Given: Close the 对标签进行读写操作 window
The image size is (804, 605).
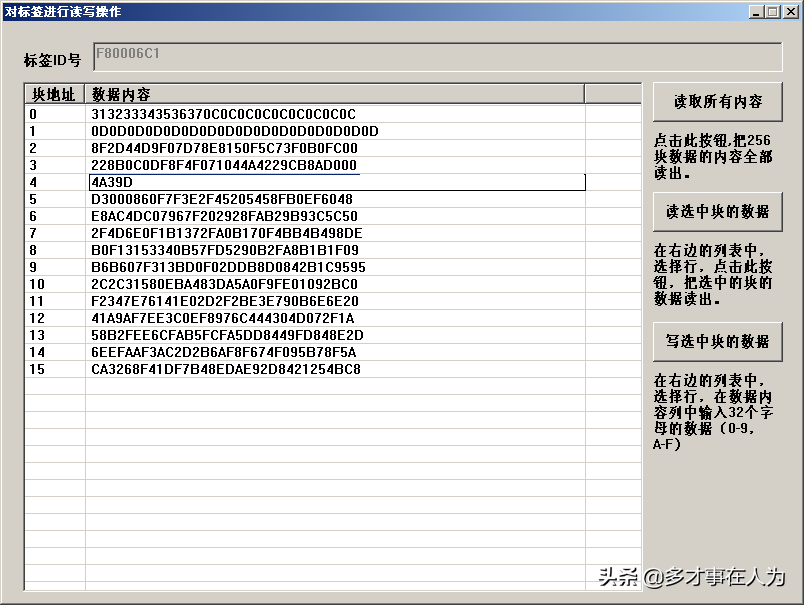Looking at the screenshot, I should [791, 11].
